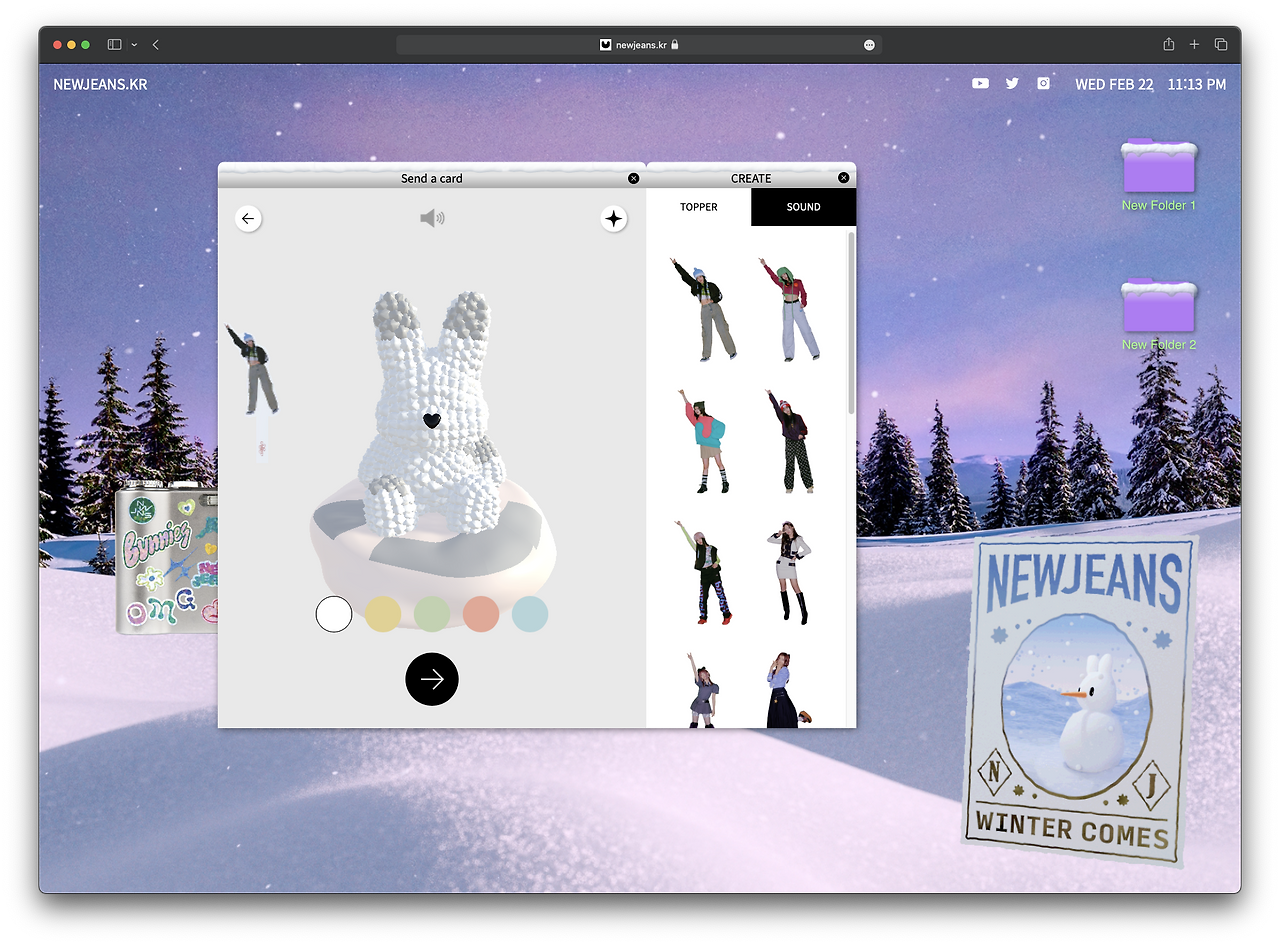Click the NEWJEANS.KR logo text

100,84
